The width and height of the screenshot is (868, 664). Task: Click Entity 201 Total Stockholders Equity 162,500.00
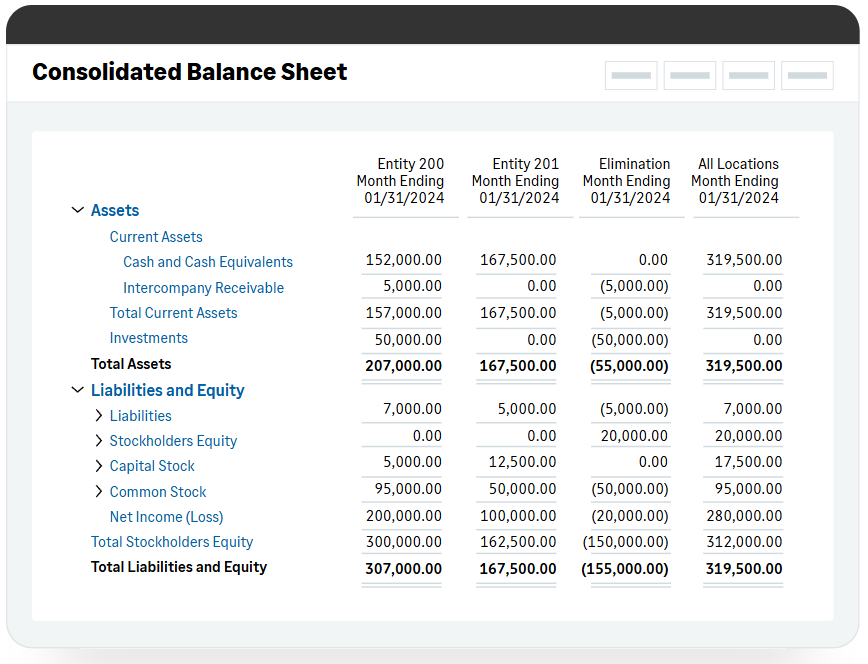(518, 542)
